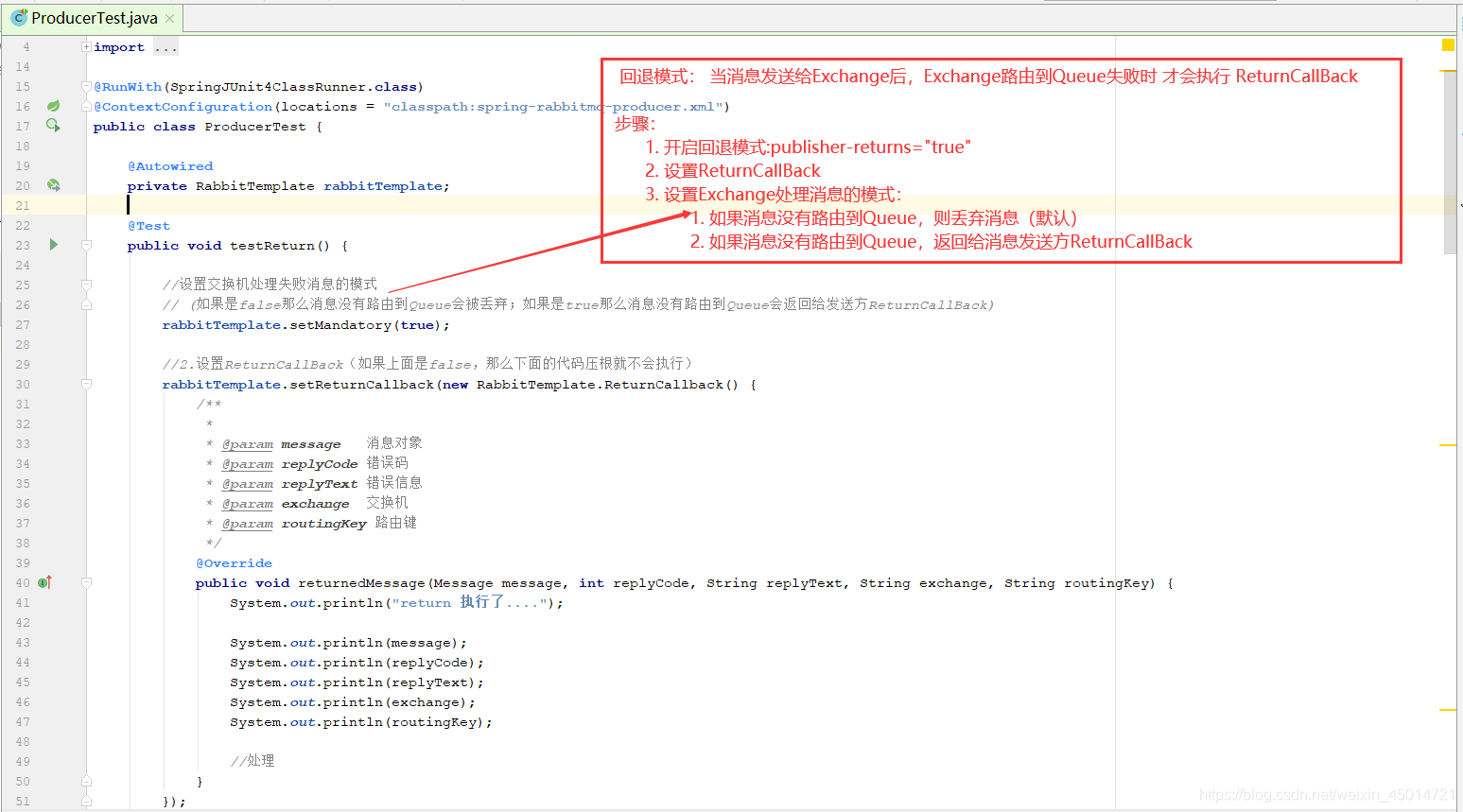This screenshot has width=1463, height=812.
Task: Click the ProducerTest class name in declaration
Action: pyautogui.click(x=255, y=126)
